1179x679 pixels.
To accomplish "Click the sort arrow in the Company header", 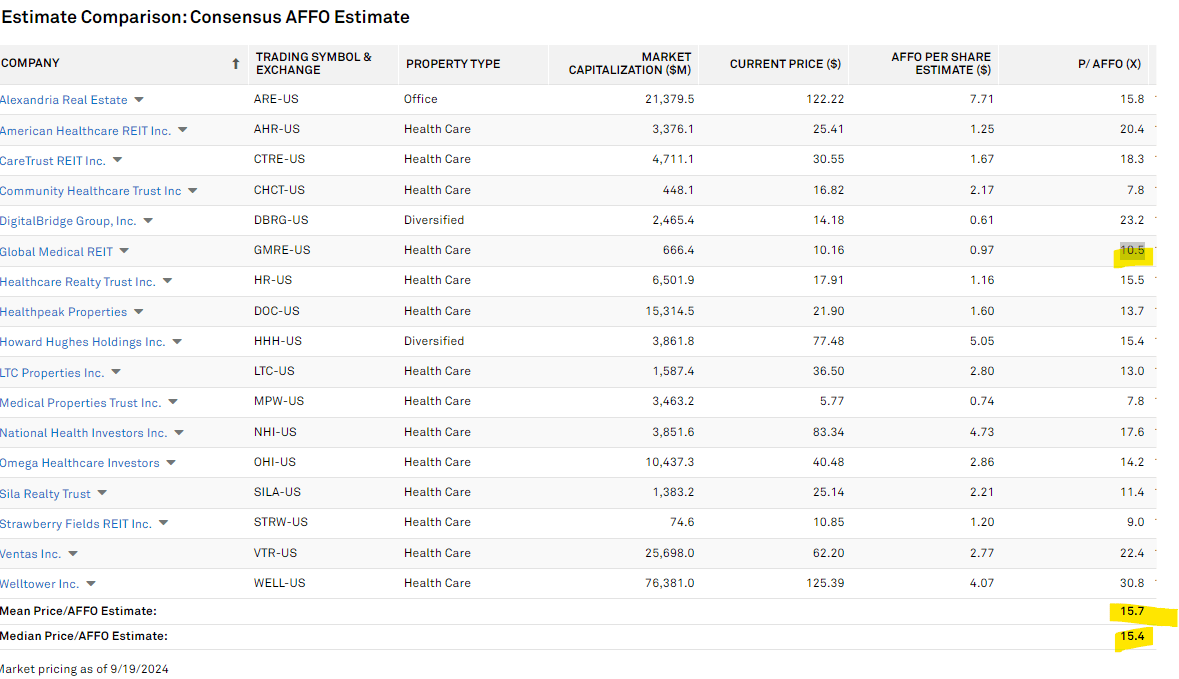I will [236, 64].
